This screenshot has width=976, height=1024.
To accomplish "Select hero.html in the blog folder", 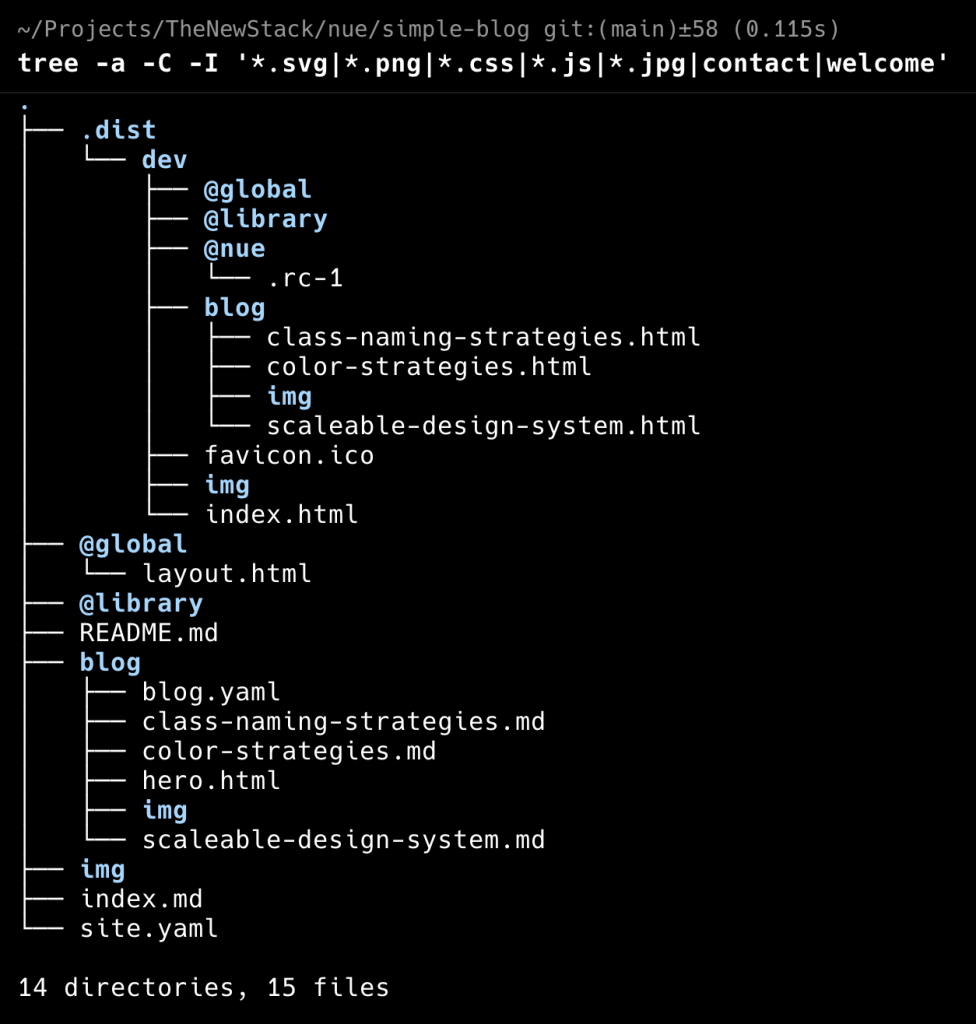I will 211,780.
